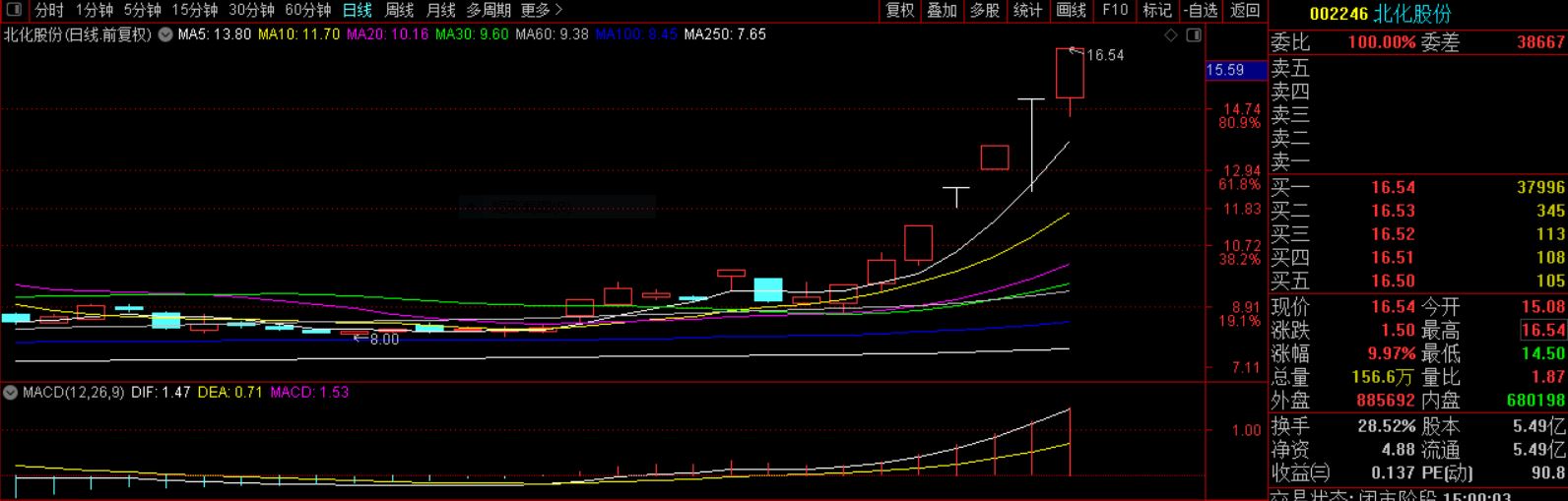1568x501 pixels.
Task: Expand the MACD indicator dropdown arrow
Action: point(11,393)
